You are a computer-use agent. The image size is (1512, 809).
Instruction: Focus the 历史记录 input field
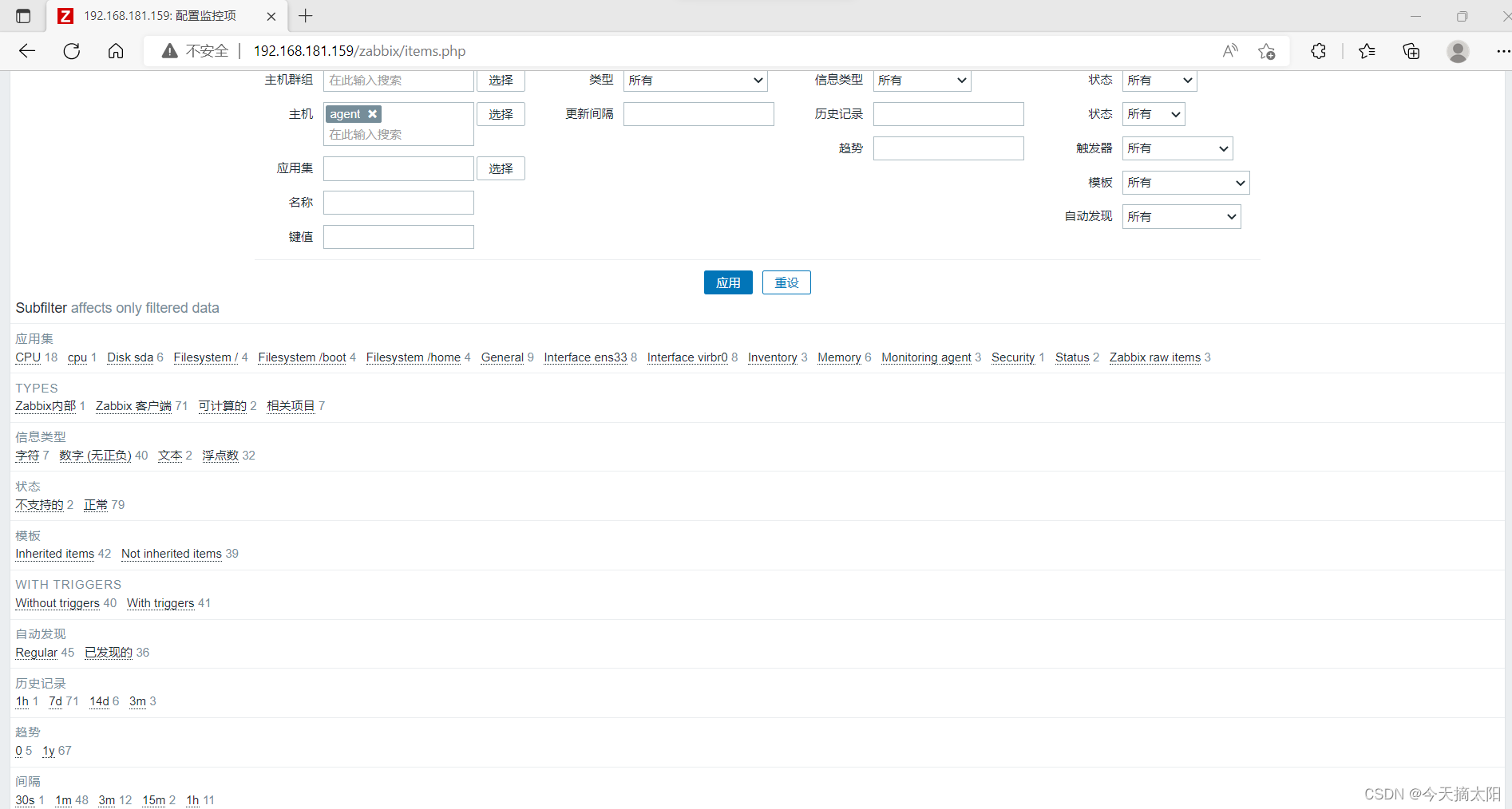[948, 114]
